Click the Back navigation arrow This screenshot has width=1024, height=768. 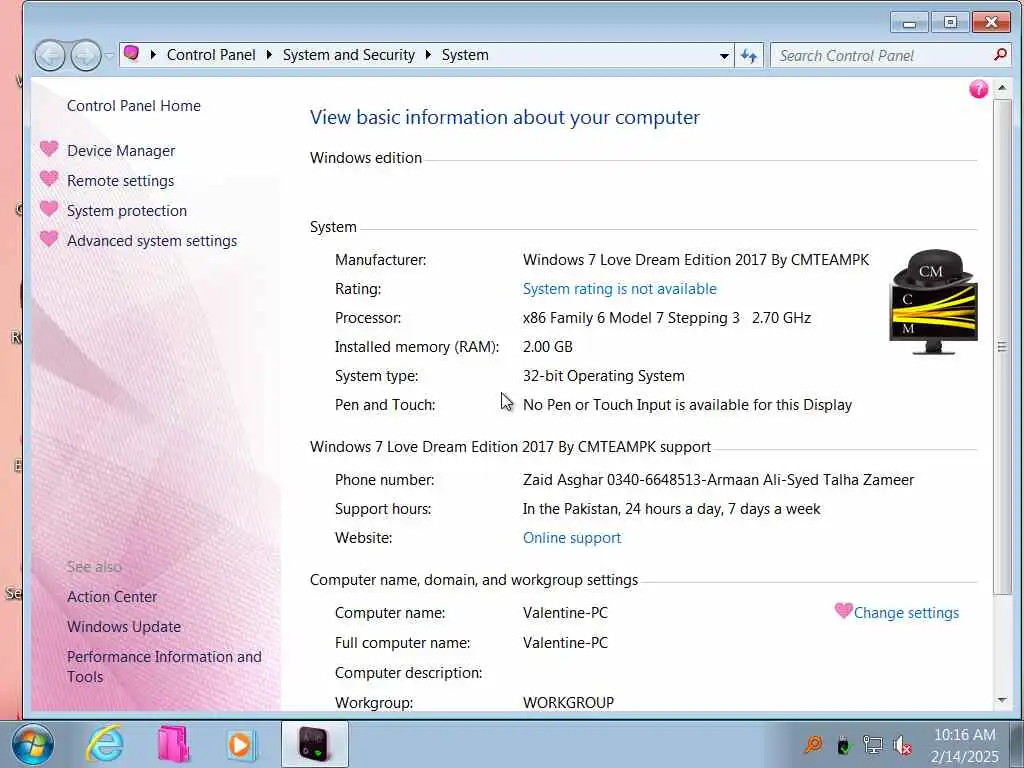pos(50,56)
